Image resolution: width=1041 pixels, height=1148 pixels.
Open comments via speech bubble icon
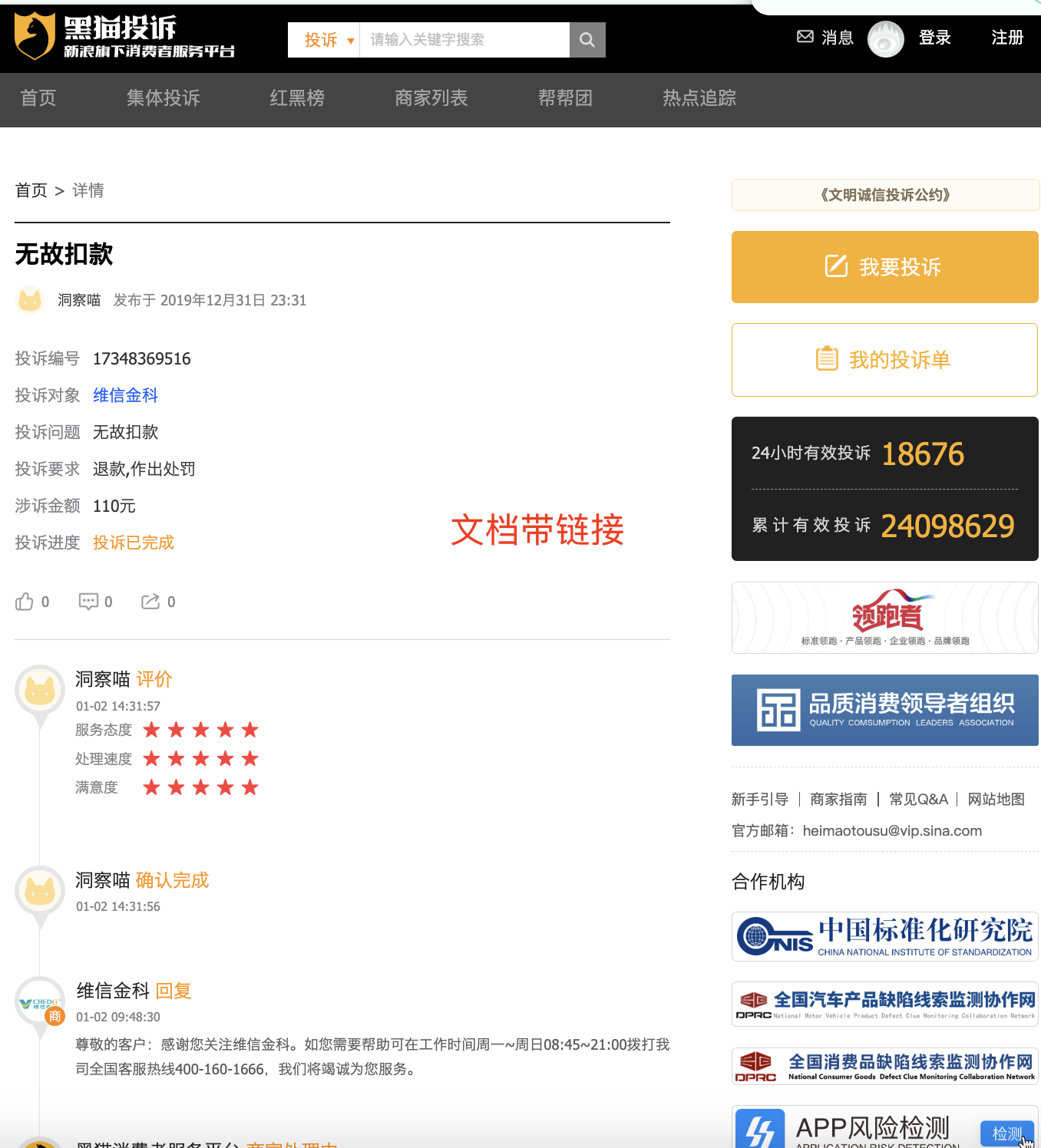(88, 602)
